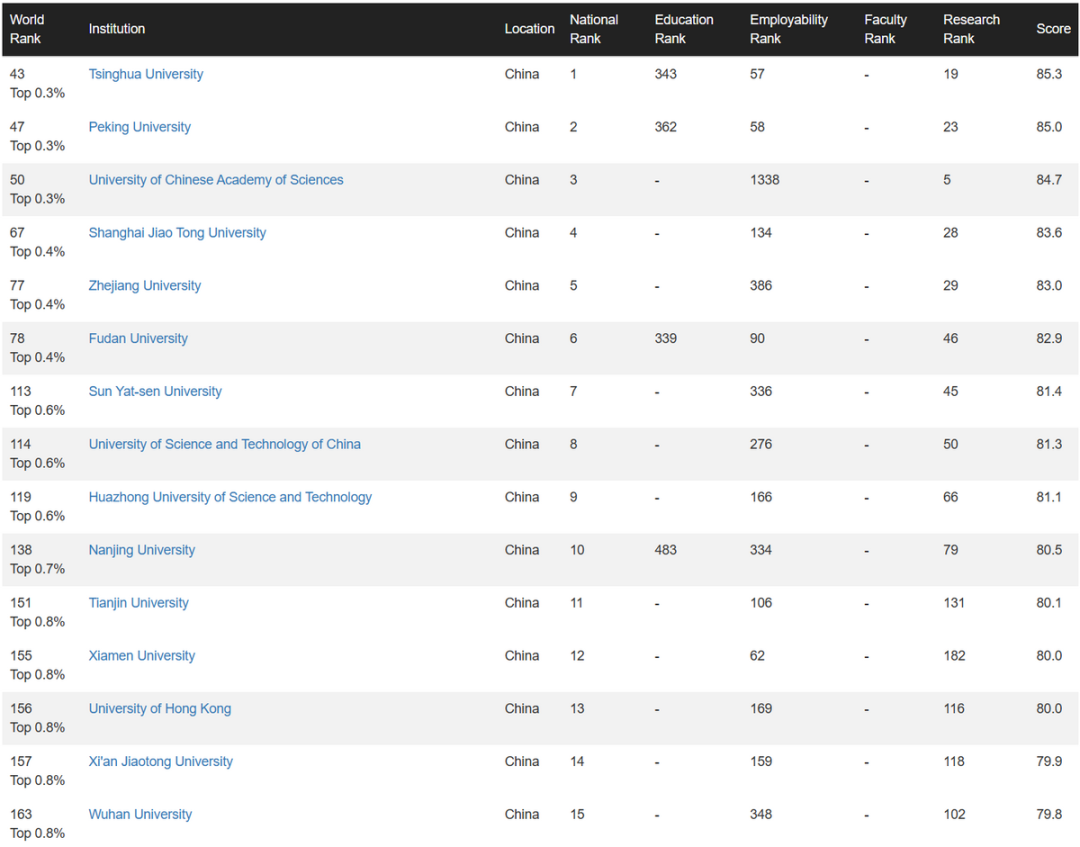Screen dimensions: 1080x847
Task: Select Hong Kong's employability rank 169
Action: tap(761, 709)
